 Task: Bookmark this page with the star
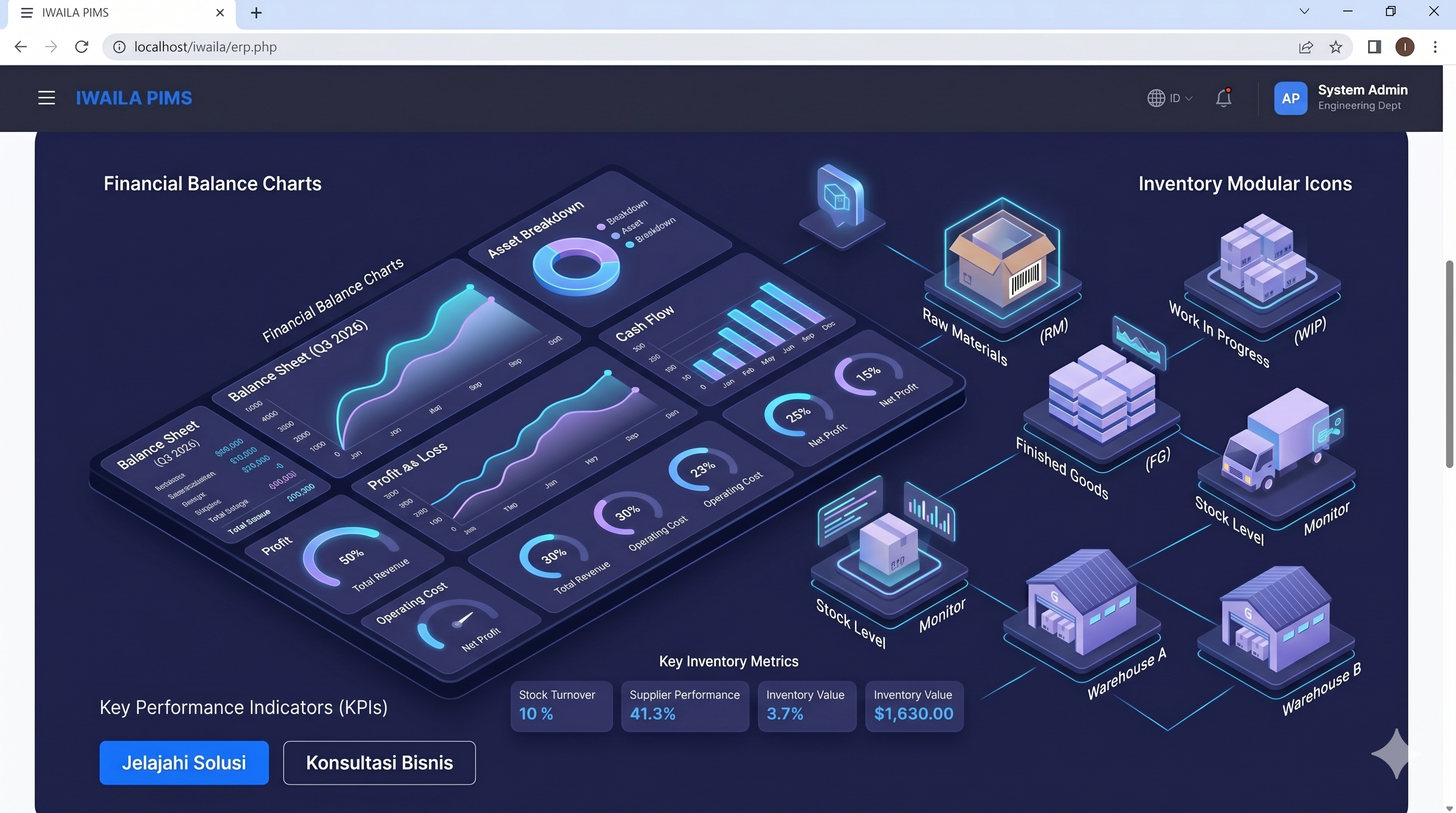(x=1335, y=47)
